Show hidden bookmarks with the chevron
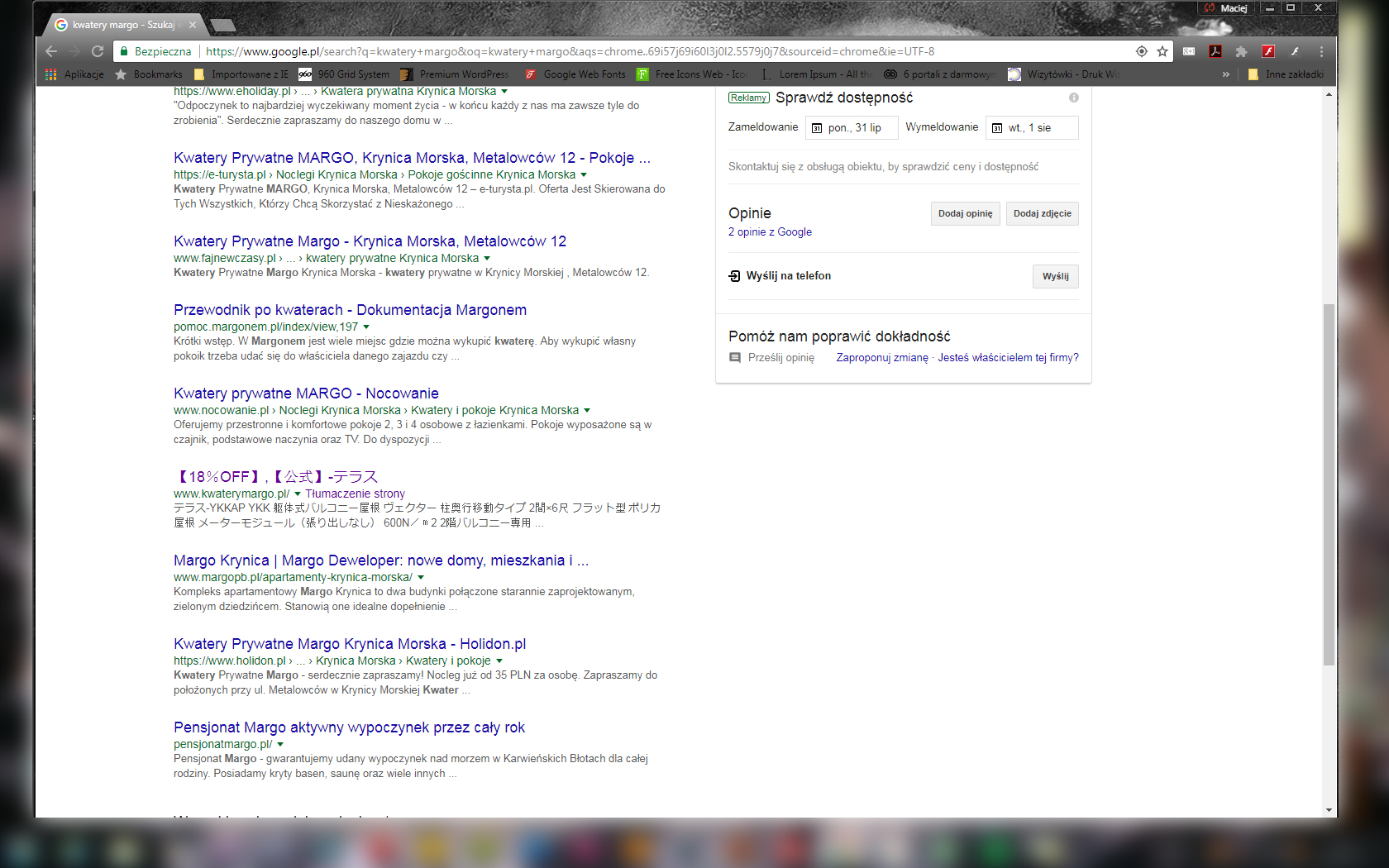The height and width of the screenshot is (868, 1389). coord(1226,74)
